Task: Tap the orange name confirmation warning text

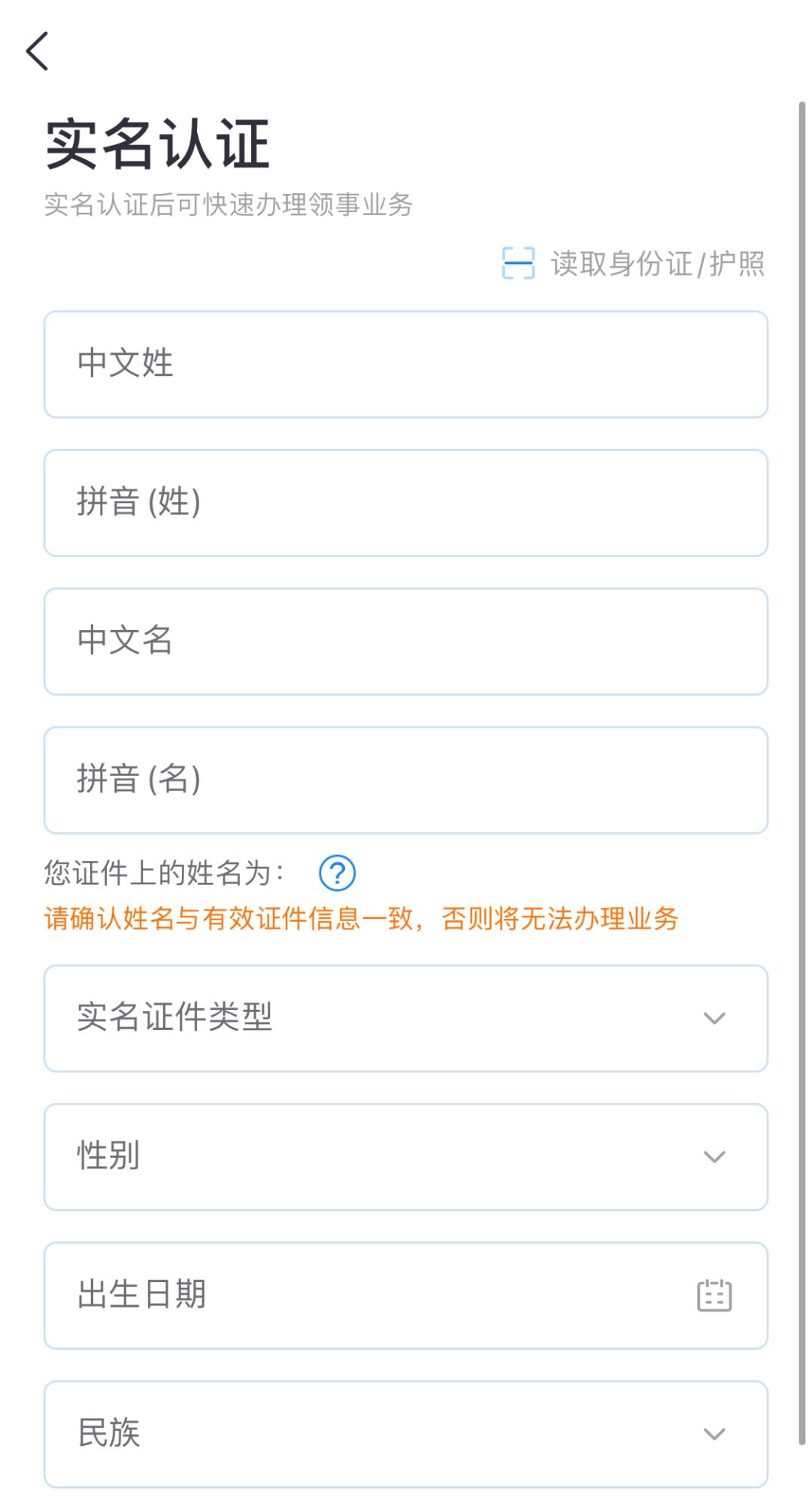Action: click(x=361, y=919)
